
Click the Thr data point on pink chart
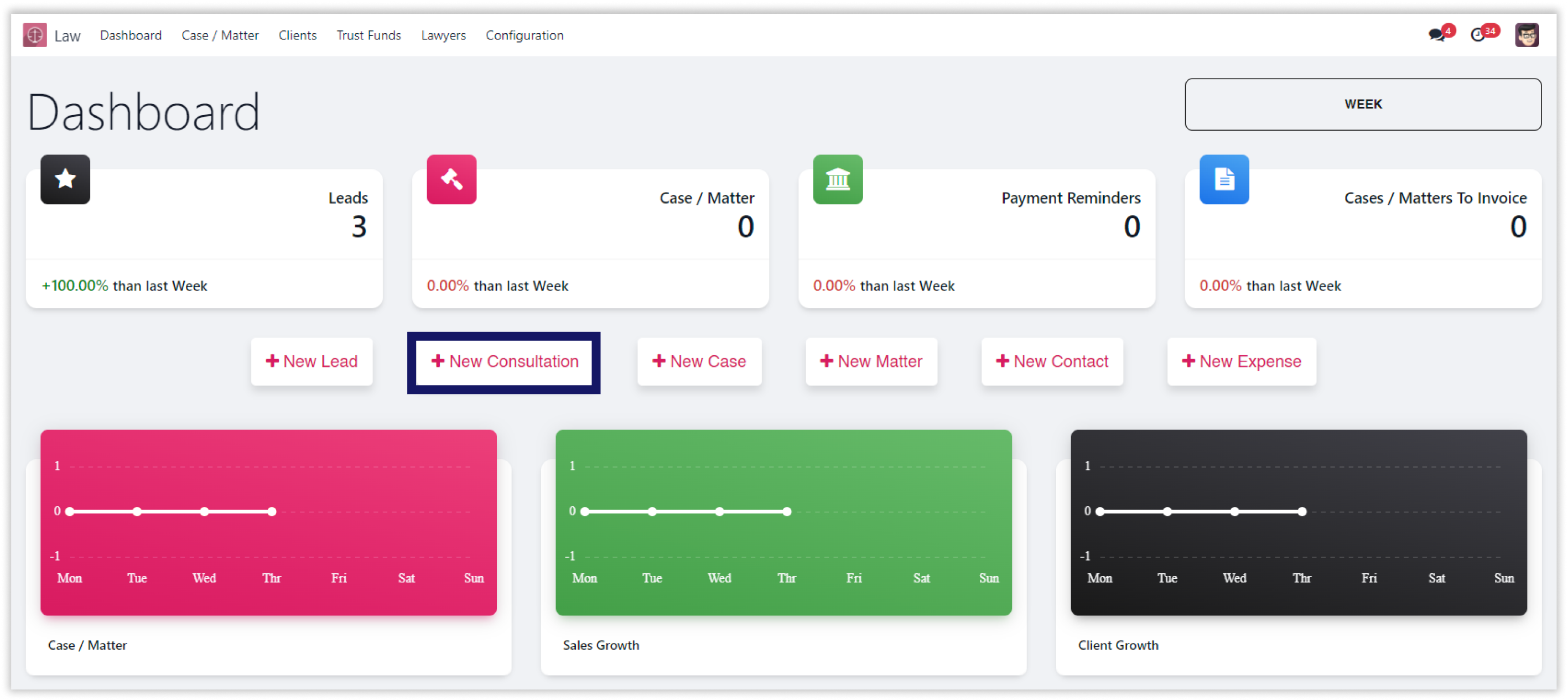[x=272, y=511]
